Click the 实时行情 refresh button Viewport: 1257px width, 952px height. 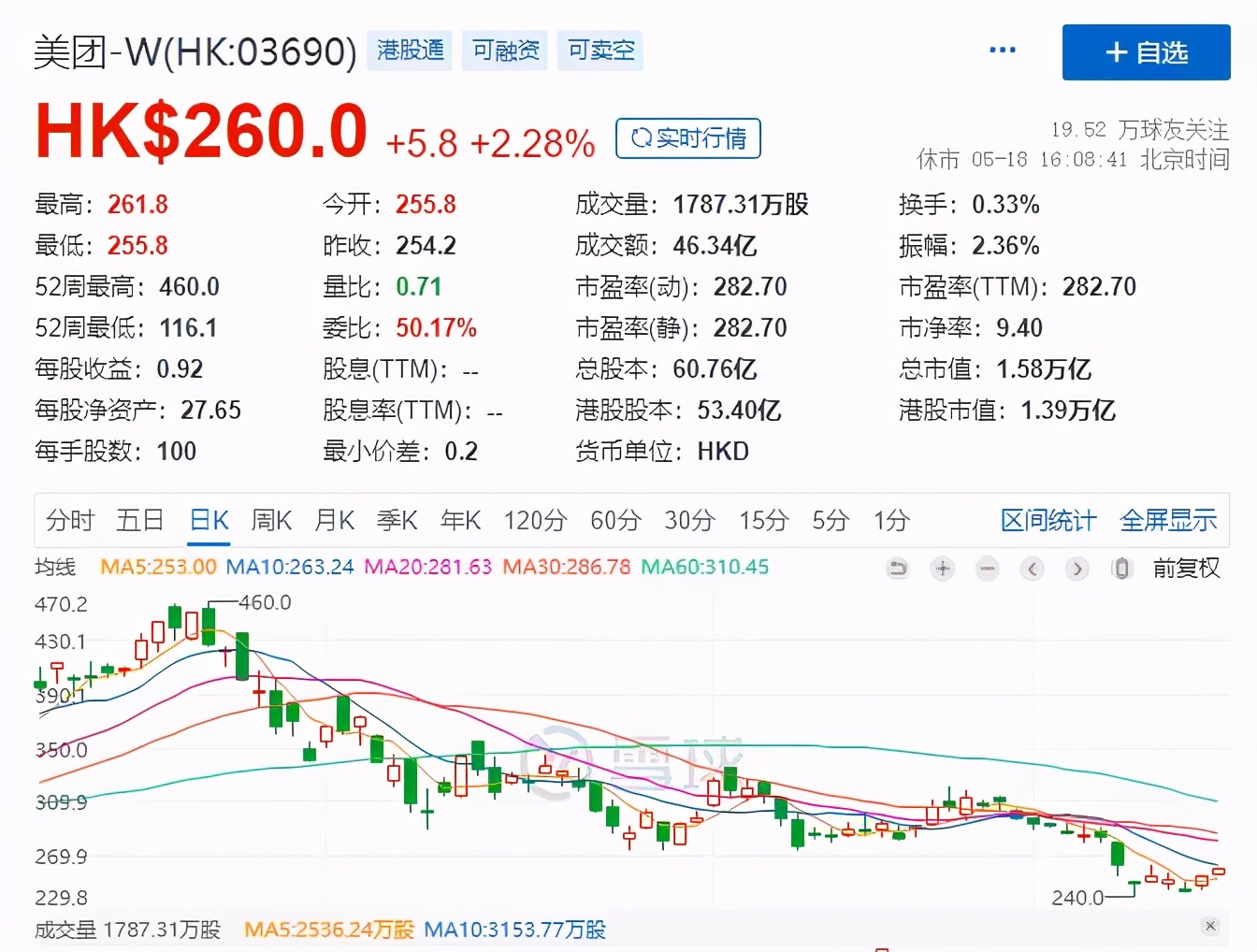[688, 138]
